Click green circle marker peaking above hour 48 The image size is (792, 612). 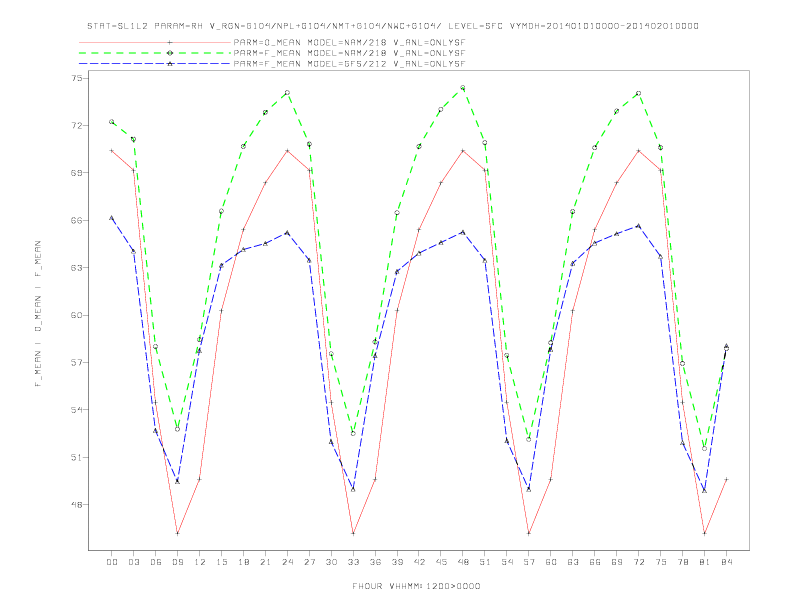463,88
